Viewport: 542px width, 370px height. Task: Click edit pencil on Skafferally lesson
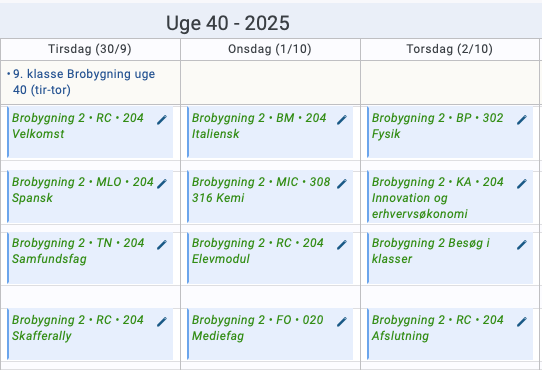[162, 322]
